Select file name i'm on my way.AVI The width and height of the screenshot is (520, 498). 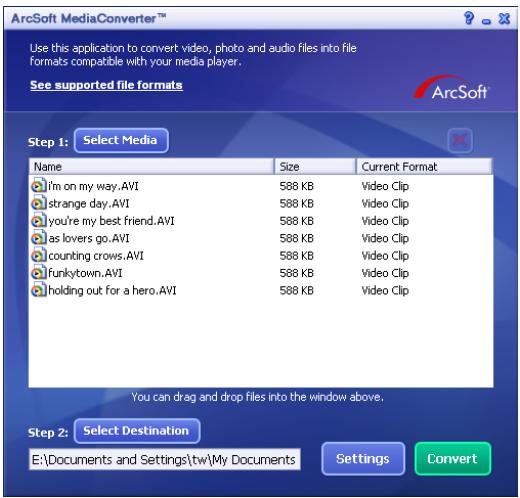[93, 186]
